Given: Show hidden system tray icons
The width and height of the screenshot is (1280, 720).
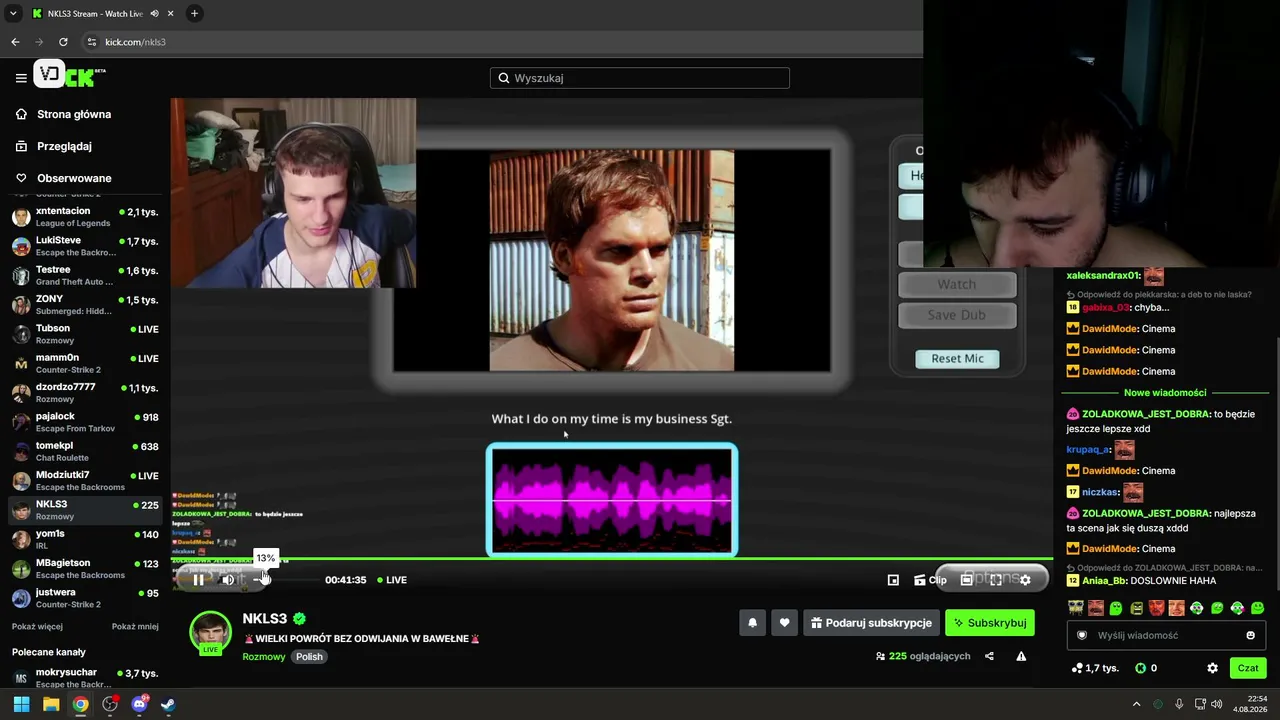Looking at the screenshot, I should pos(1136,704).
